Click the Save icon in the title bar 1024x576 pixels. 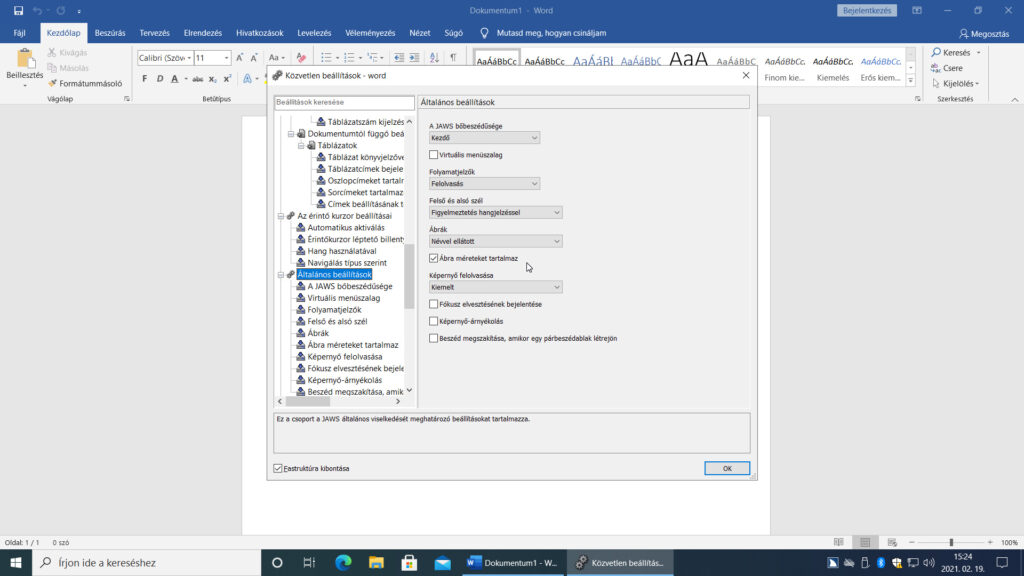tap(18, 10)
